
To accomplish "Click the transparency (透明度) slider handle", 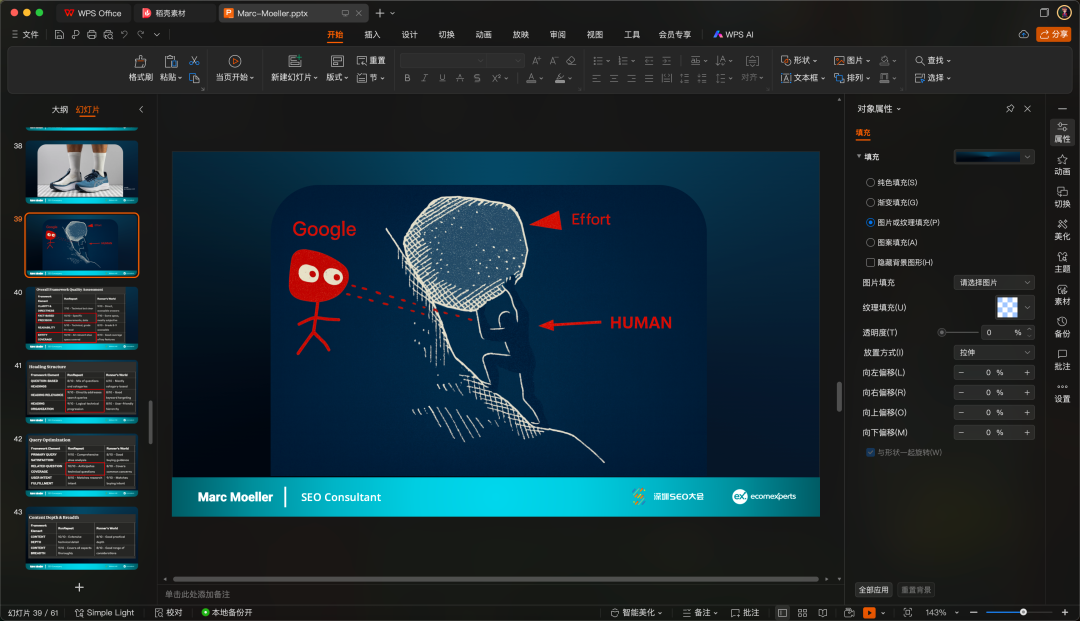I will [x=942, y=333].
